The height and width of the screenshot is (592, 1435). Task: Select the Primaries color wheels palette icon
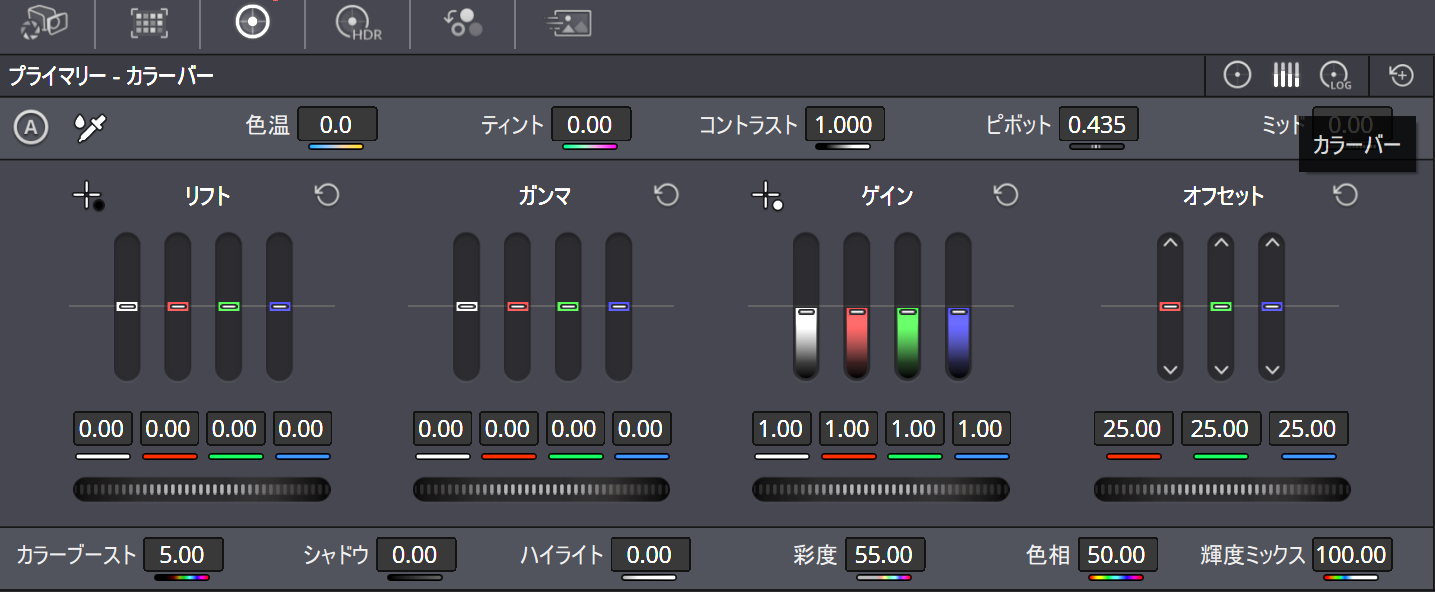[252, 22]
